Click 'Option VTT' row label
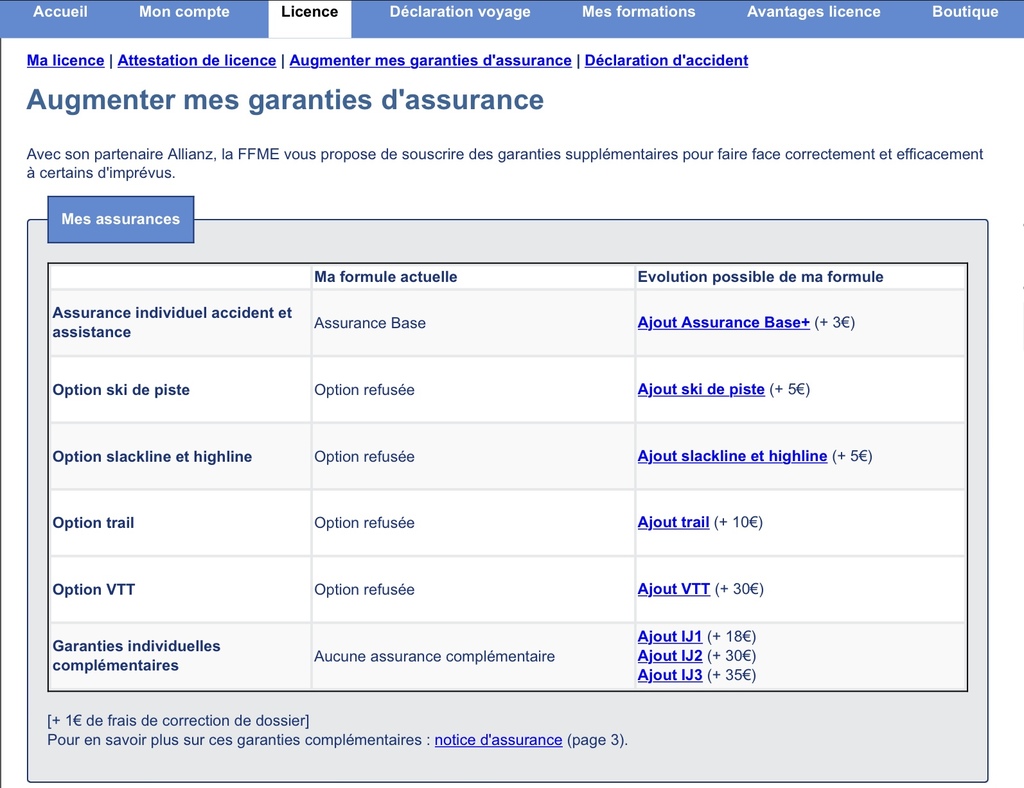 93,590
